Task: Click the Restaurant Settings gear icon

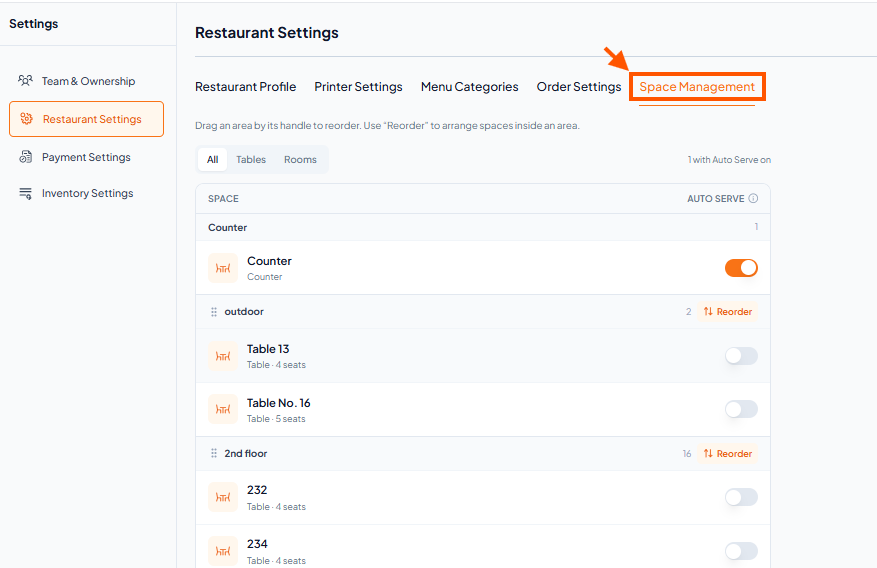Action: pyautogui.click(x=26, y=119)
